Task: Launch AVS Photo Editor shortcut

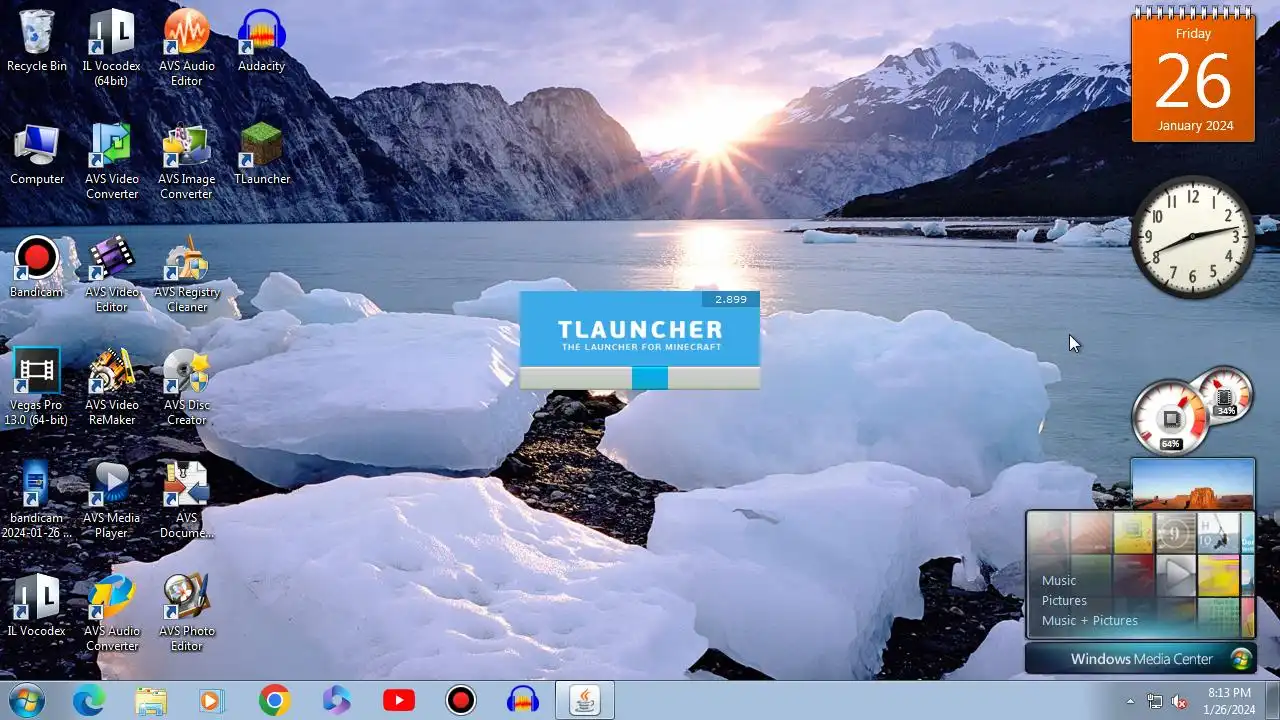Action: coord(186,613)
